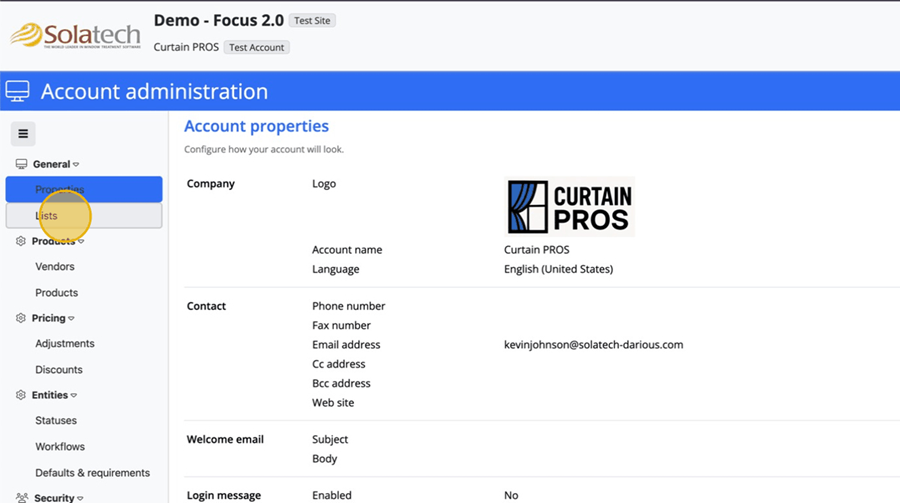Collapse the Security section arrow
The height and width of the screenshot is (503, 900).
(80, 498)
